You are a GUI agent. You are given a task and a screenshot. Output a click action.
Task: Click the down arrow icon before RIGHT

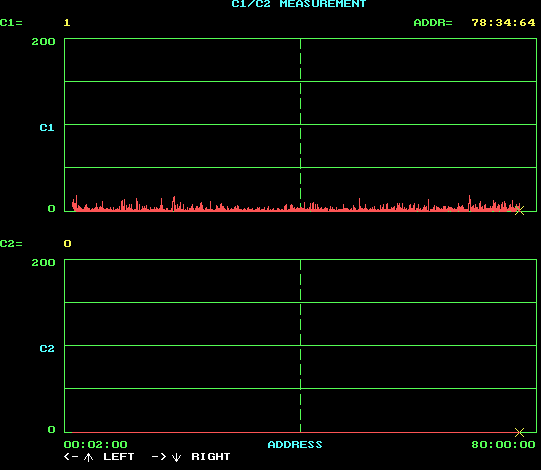[176, 457]
